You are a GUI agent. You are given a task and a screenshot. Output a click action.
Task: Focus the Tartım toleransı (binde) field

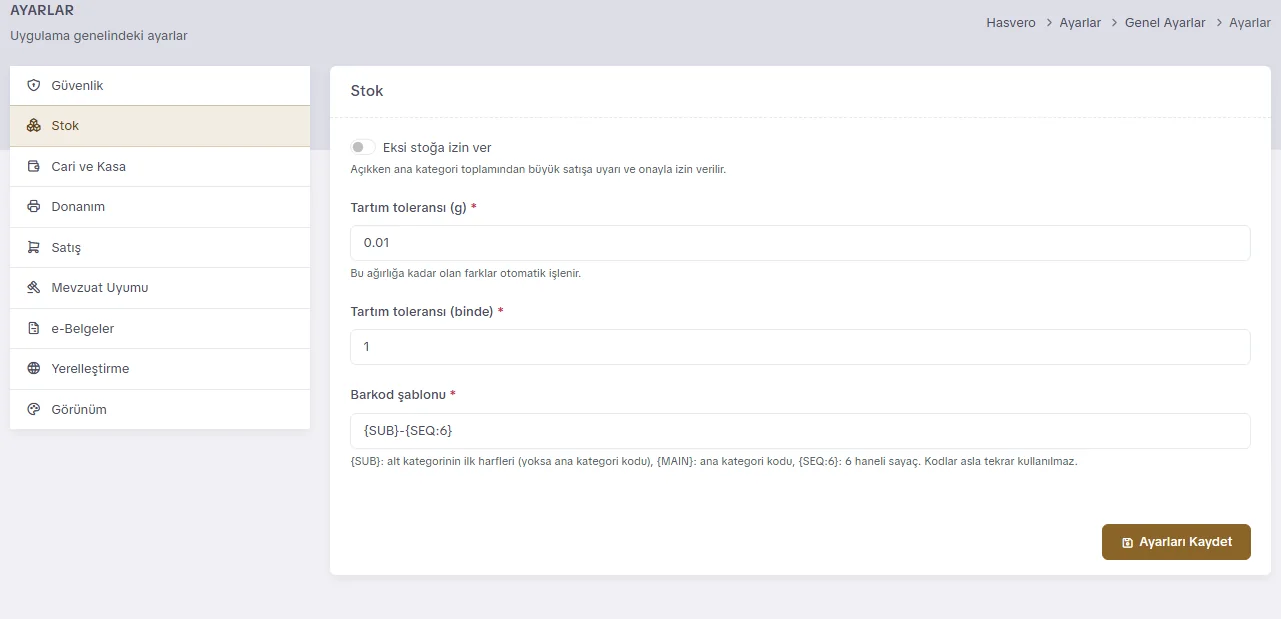(x=800, y=347)
